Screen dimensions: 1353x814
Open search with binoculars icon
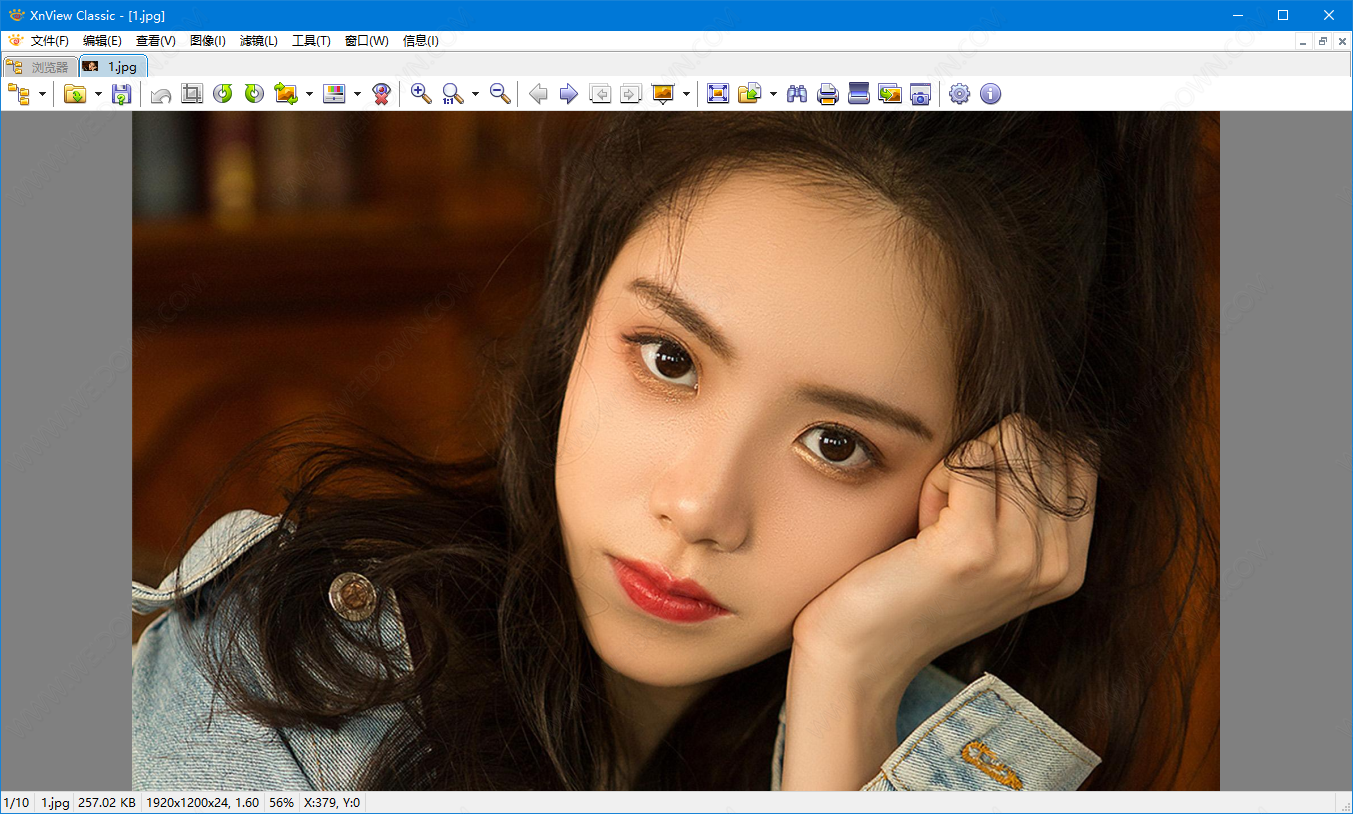pyautogui.click(x=797, y=94)
